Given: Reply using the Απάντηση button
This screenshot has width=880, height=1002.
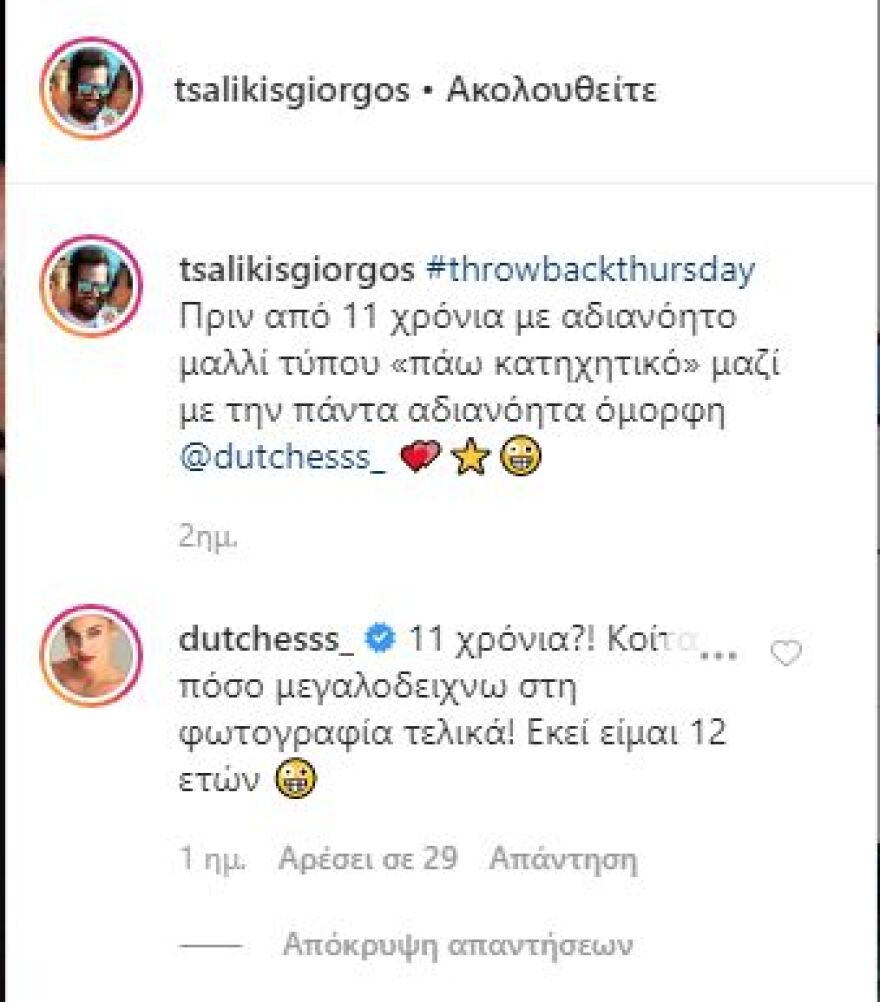Looking at the screenshot, I should pos(563,859).
